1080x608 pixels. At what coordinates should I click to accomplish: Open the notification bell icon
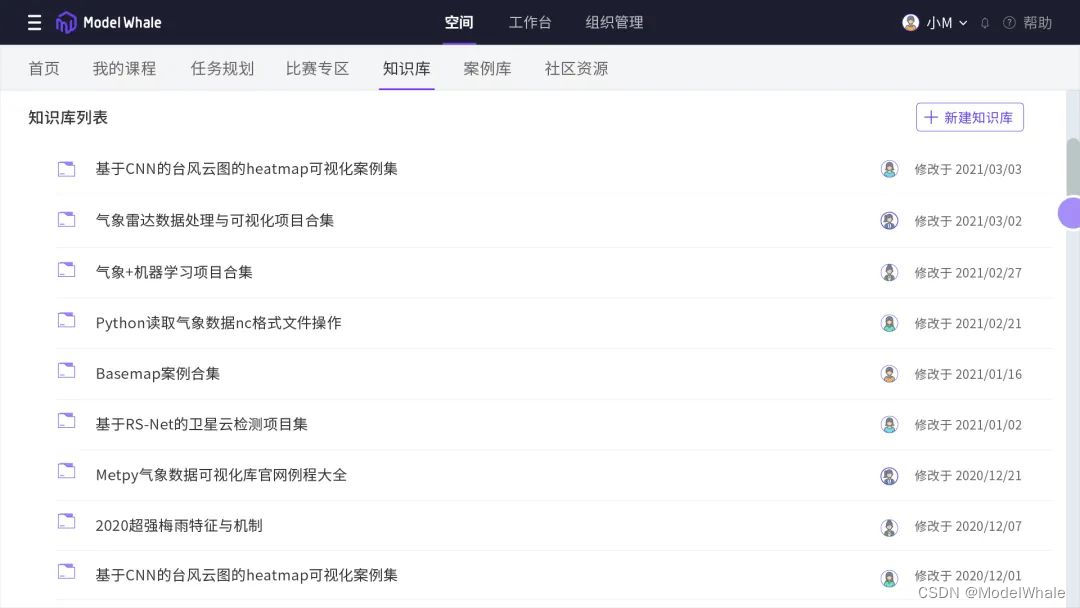pos(985,23)
